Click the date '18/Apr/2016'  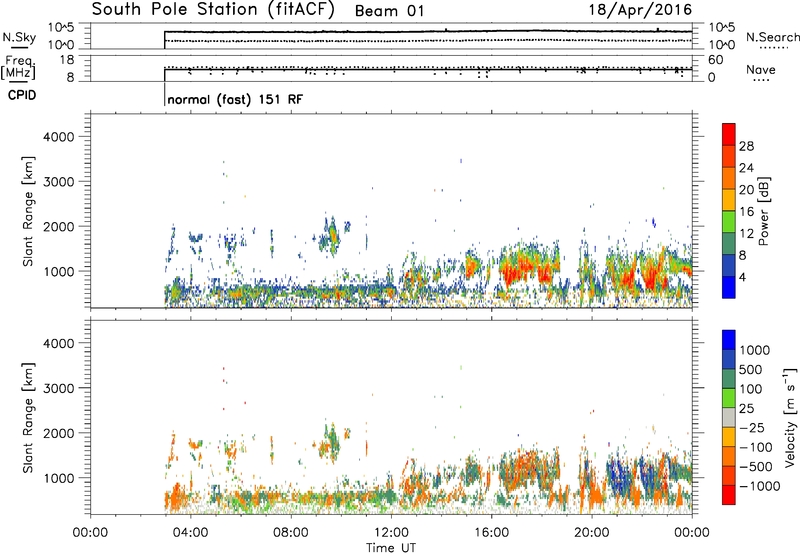640,10
